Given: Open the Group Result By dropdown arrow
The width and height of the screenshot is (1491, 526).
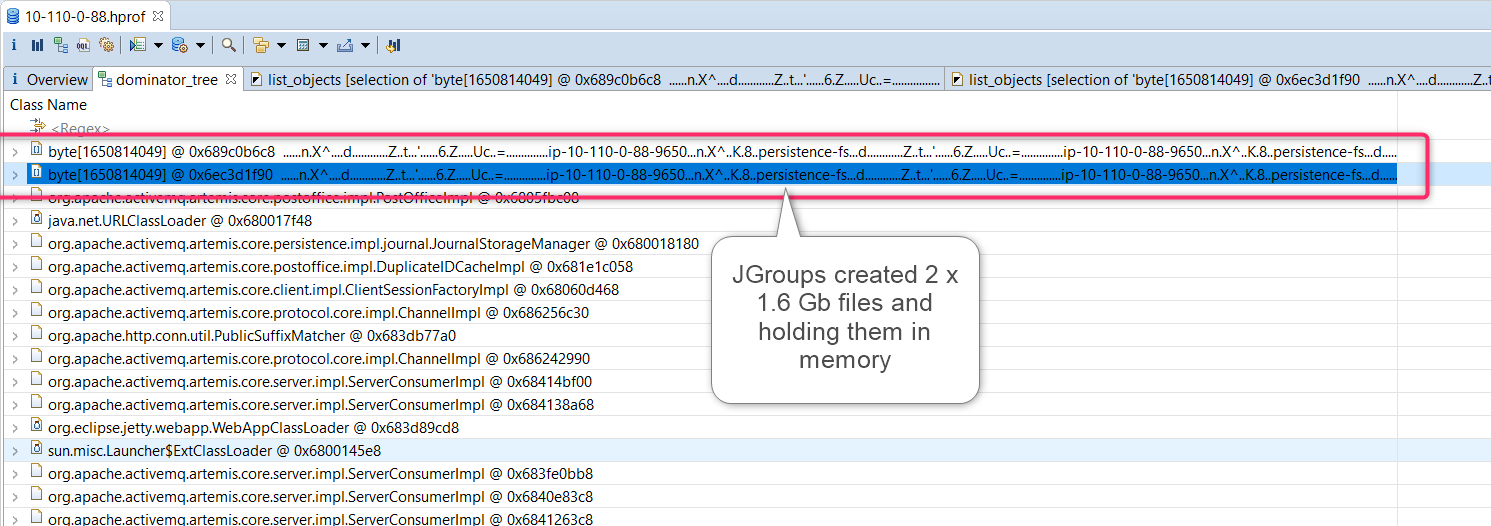Looking at the screenshot, I should (281, 46).
